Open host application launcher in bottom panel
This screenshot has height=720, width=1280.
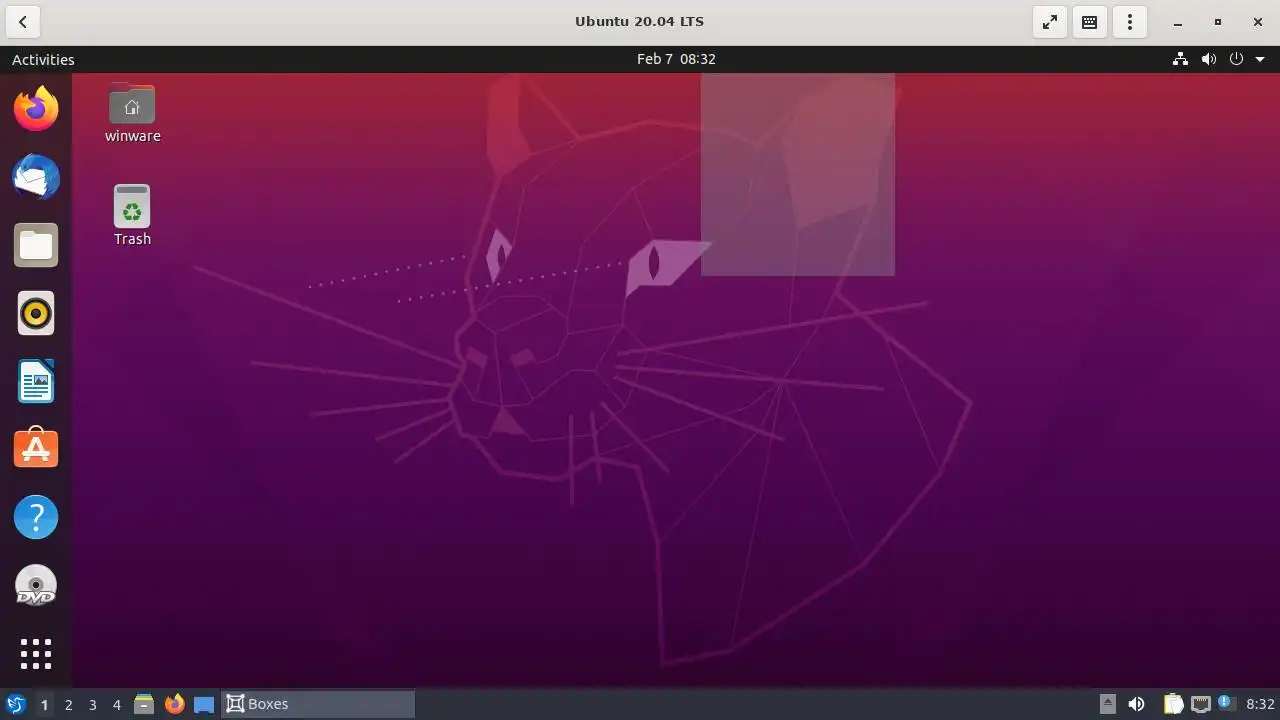[x=15, y=704]
